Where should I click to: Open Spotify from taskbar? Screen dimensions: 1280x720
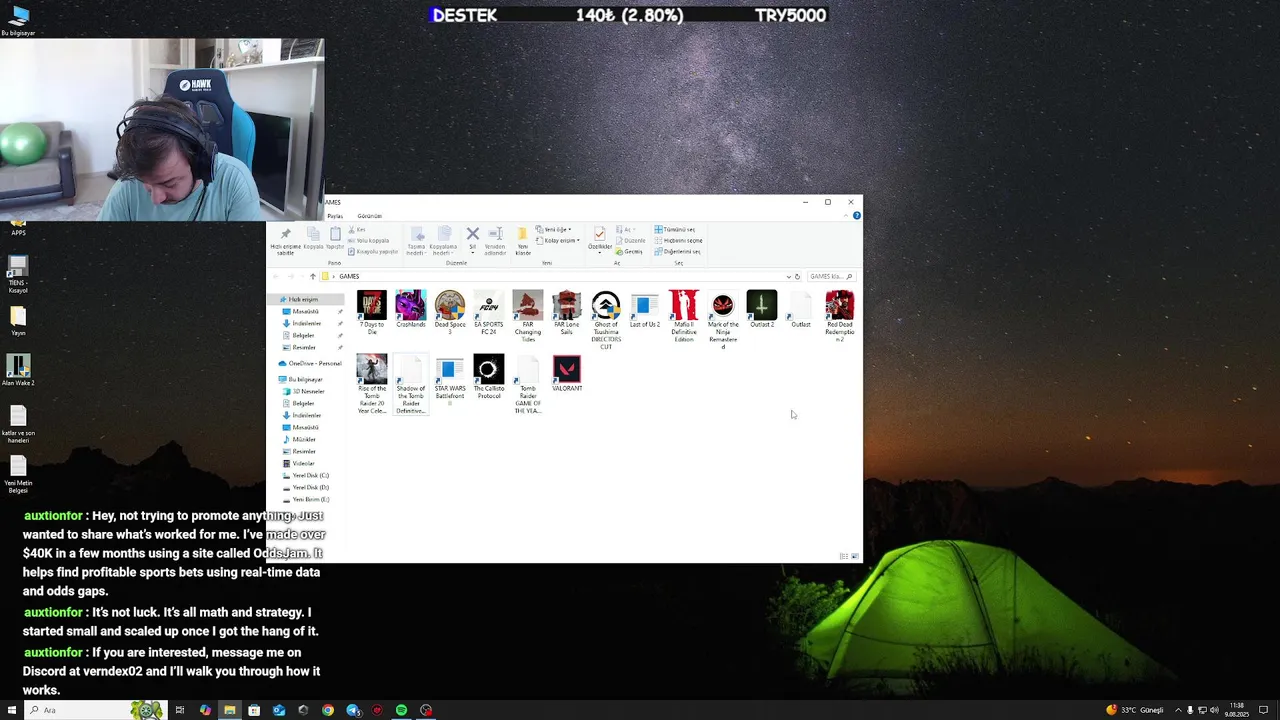pos(401,710)
